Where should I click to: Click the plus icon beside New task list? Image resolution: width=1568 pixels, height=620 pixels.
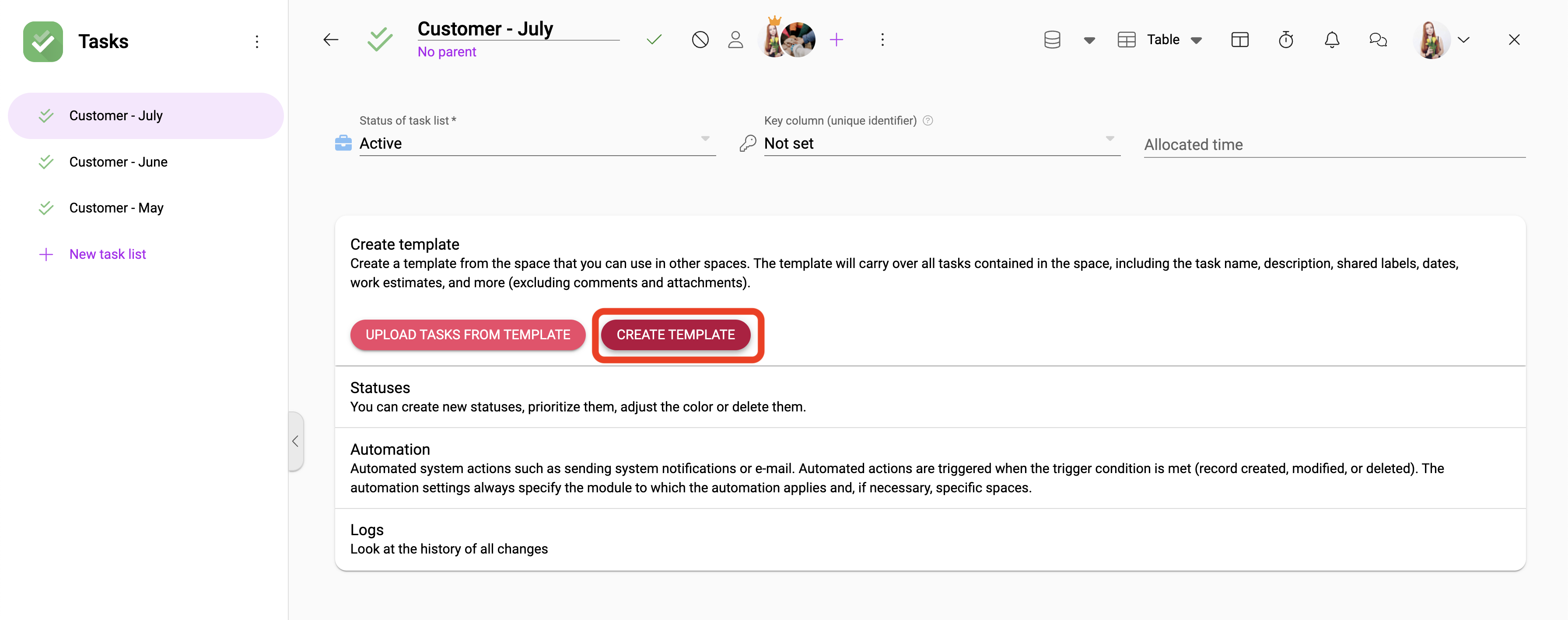pos(45,254)
